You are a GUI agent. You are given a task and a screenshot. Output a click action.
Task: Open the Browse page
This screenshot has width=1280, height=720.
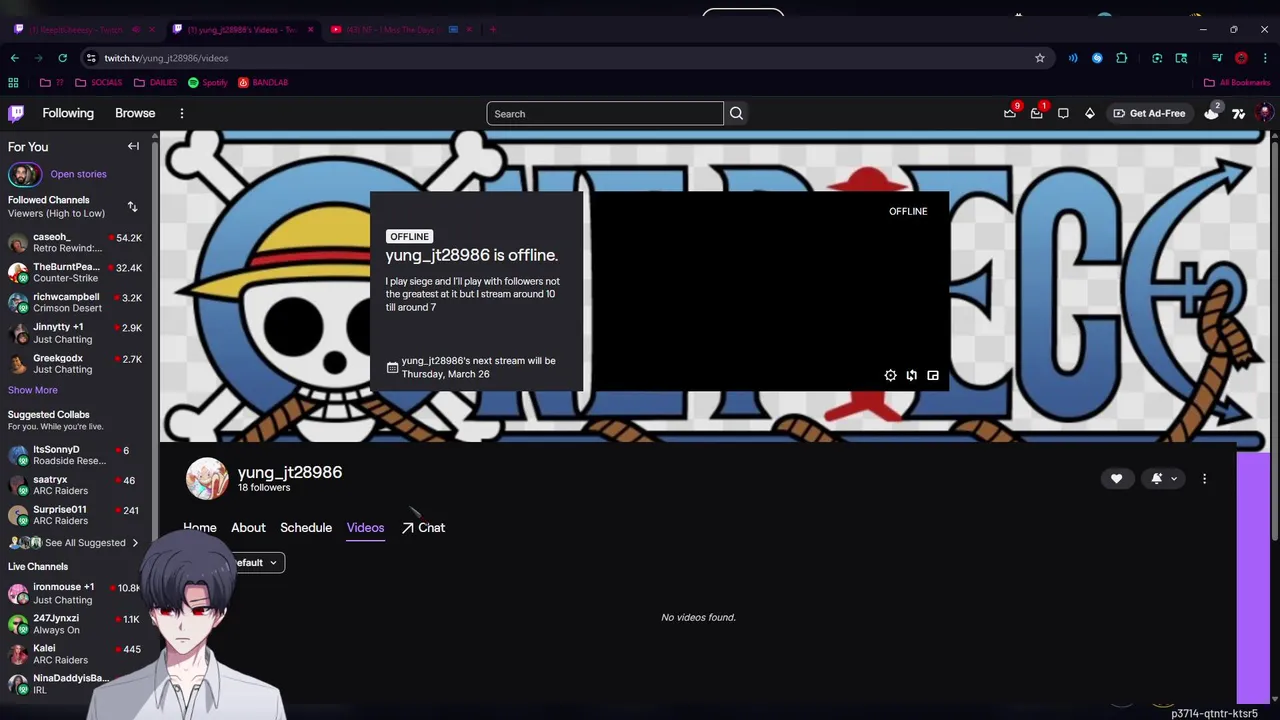(x=135, y=113)
